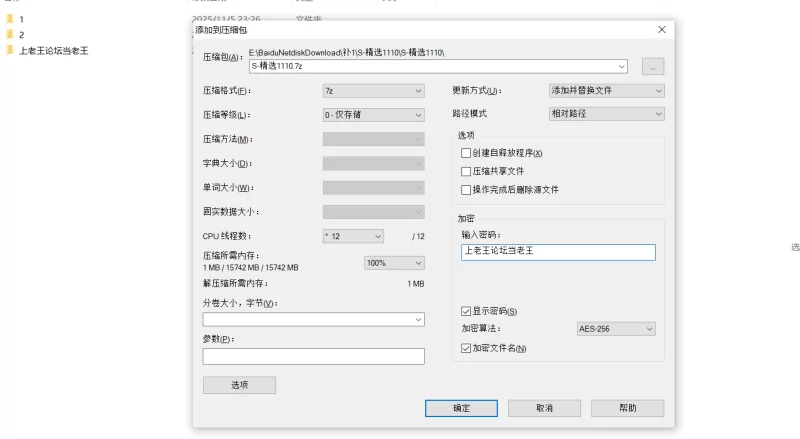Open the 加密算法 AES-256 dropdown
800x439 pixels.
point(616,329)
